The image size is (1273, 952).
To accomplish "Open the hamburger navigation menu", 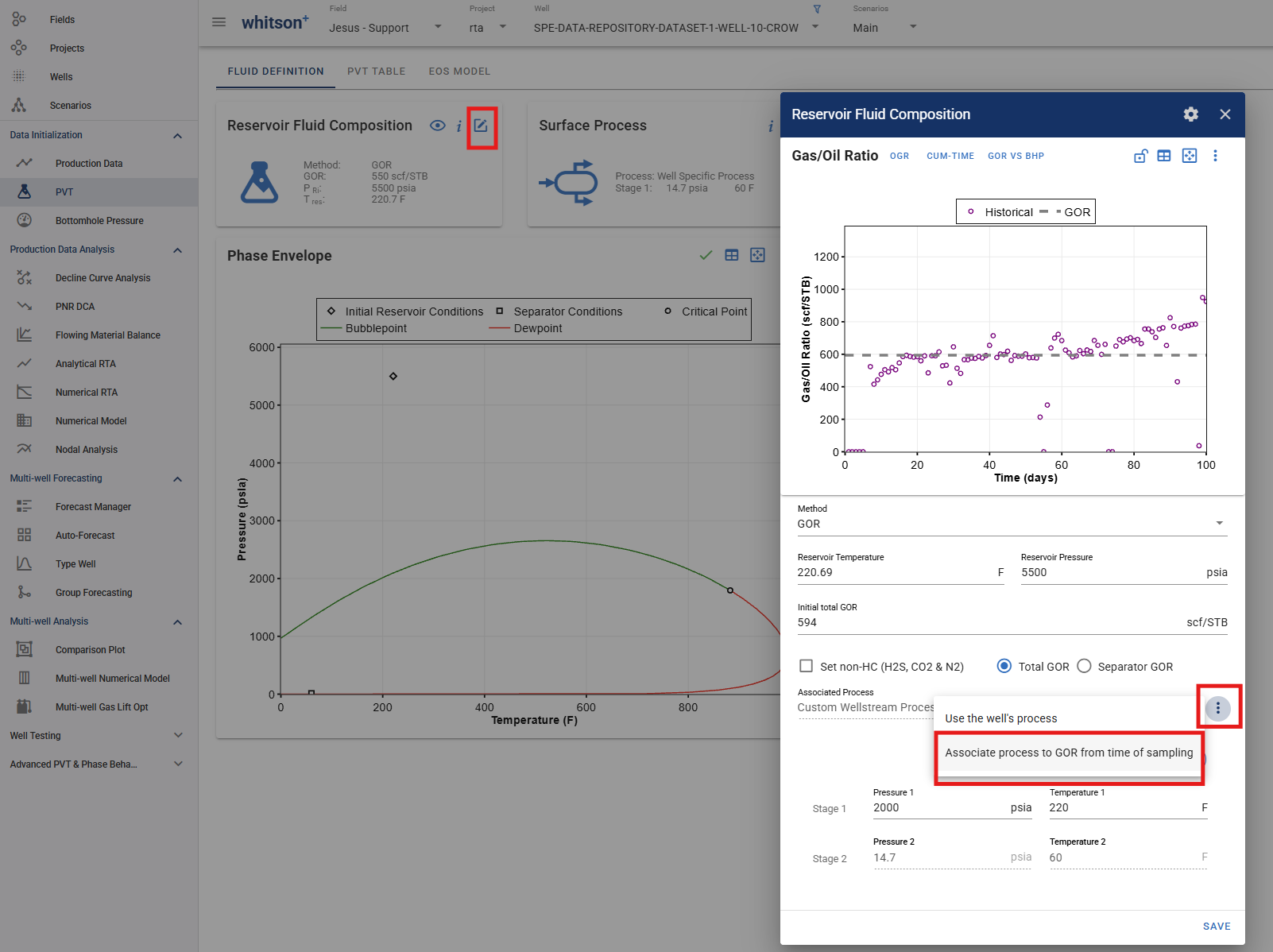I will (219, 22).
